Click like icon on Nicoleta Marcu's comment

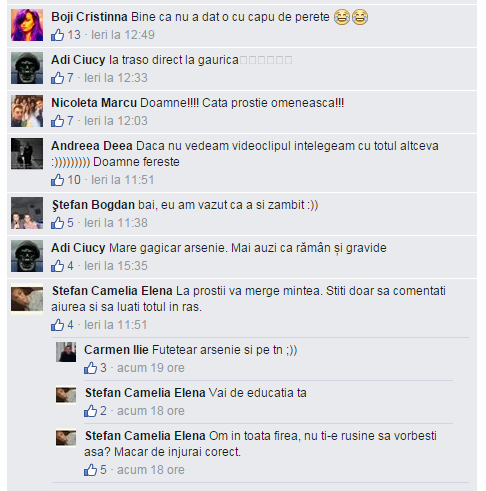pos(57,121)
